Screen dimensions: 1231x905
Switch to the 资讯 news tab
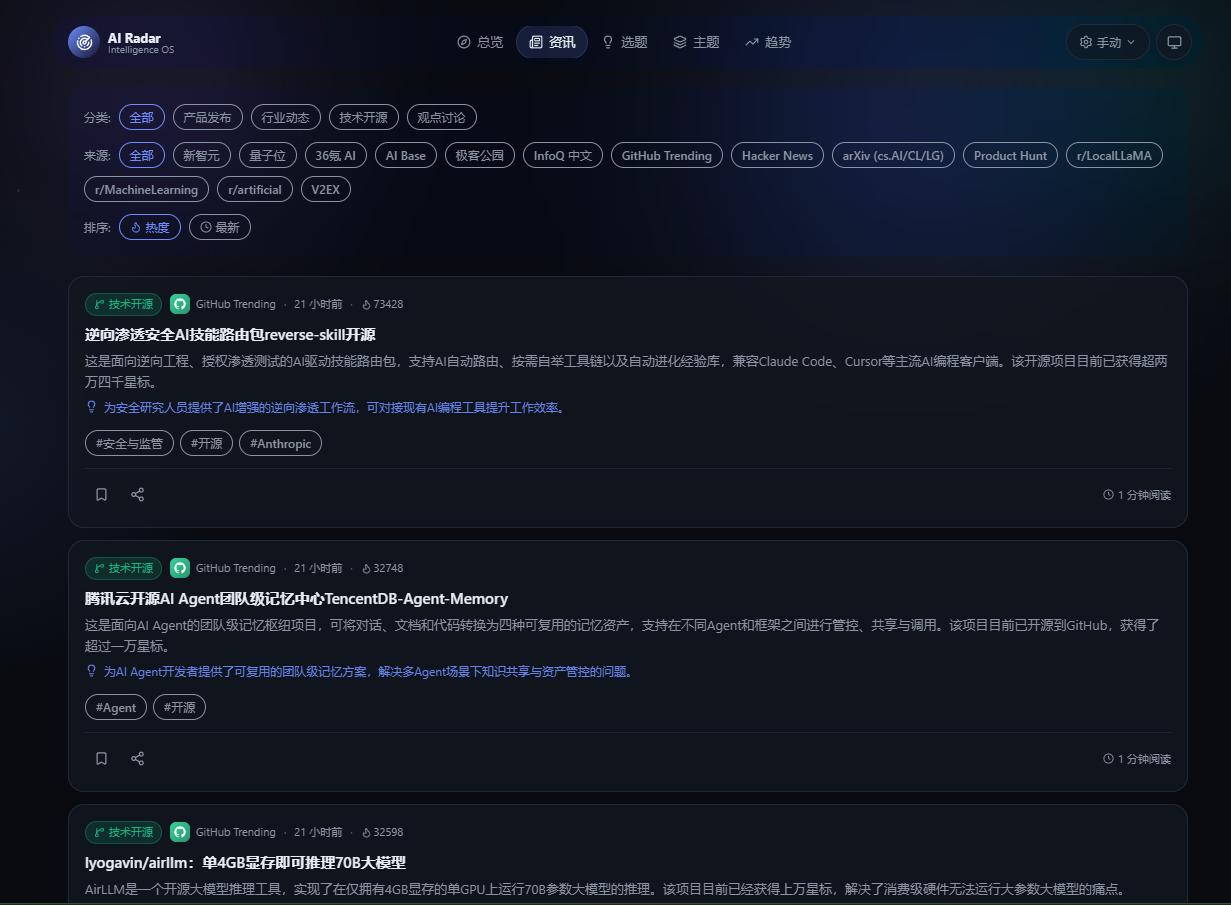552,42
